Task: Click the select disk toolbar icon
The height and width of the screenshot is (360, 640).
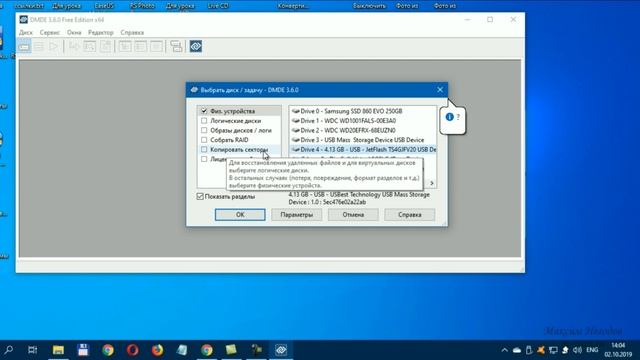Action: (24, 47)
